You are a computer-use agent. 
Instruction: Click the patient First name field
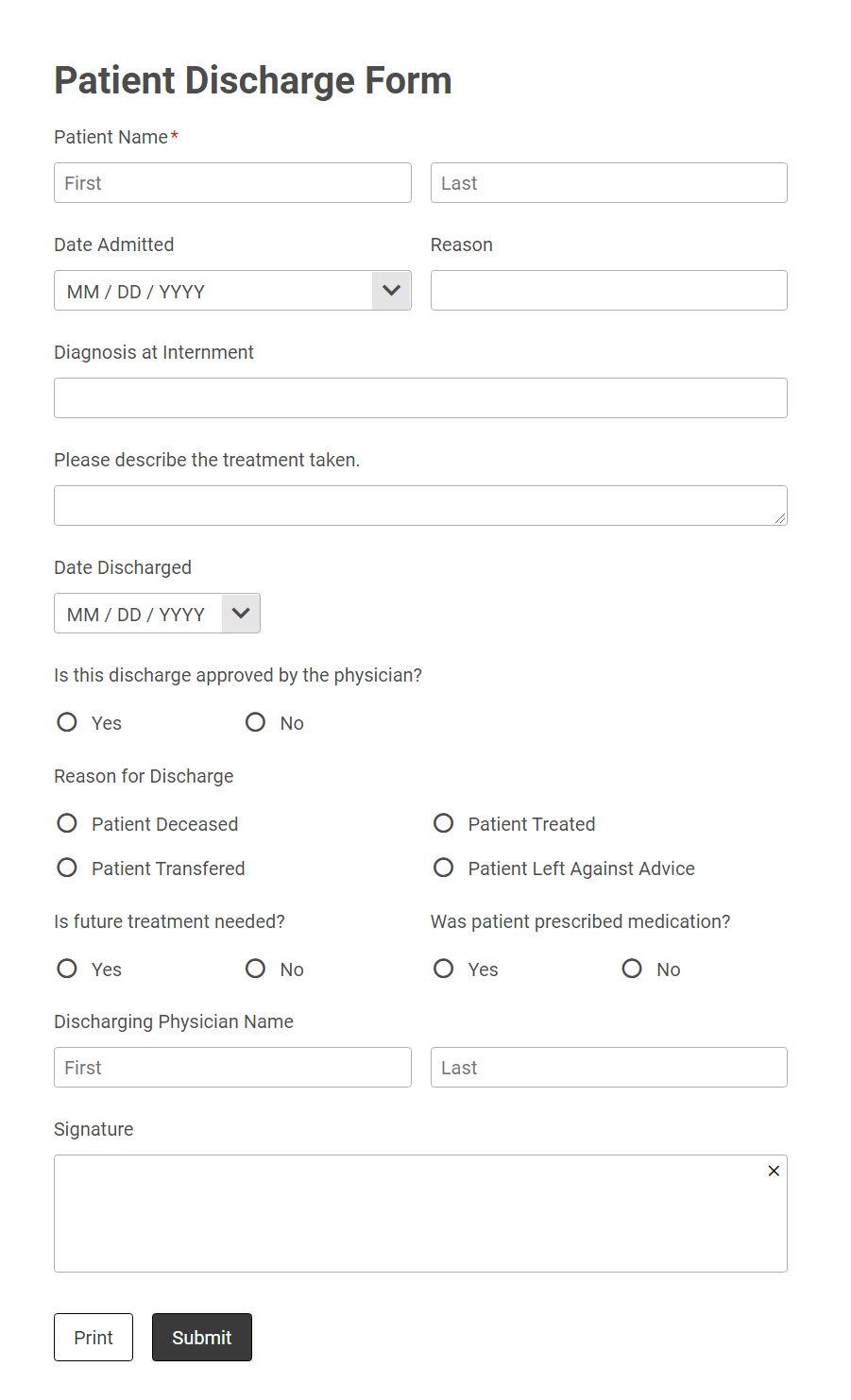coord(232,182)
